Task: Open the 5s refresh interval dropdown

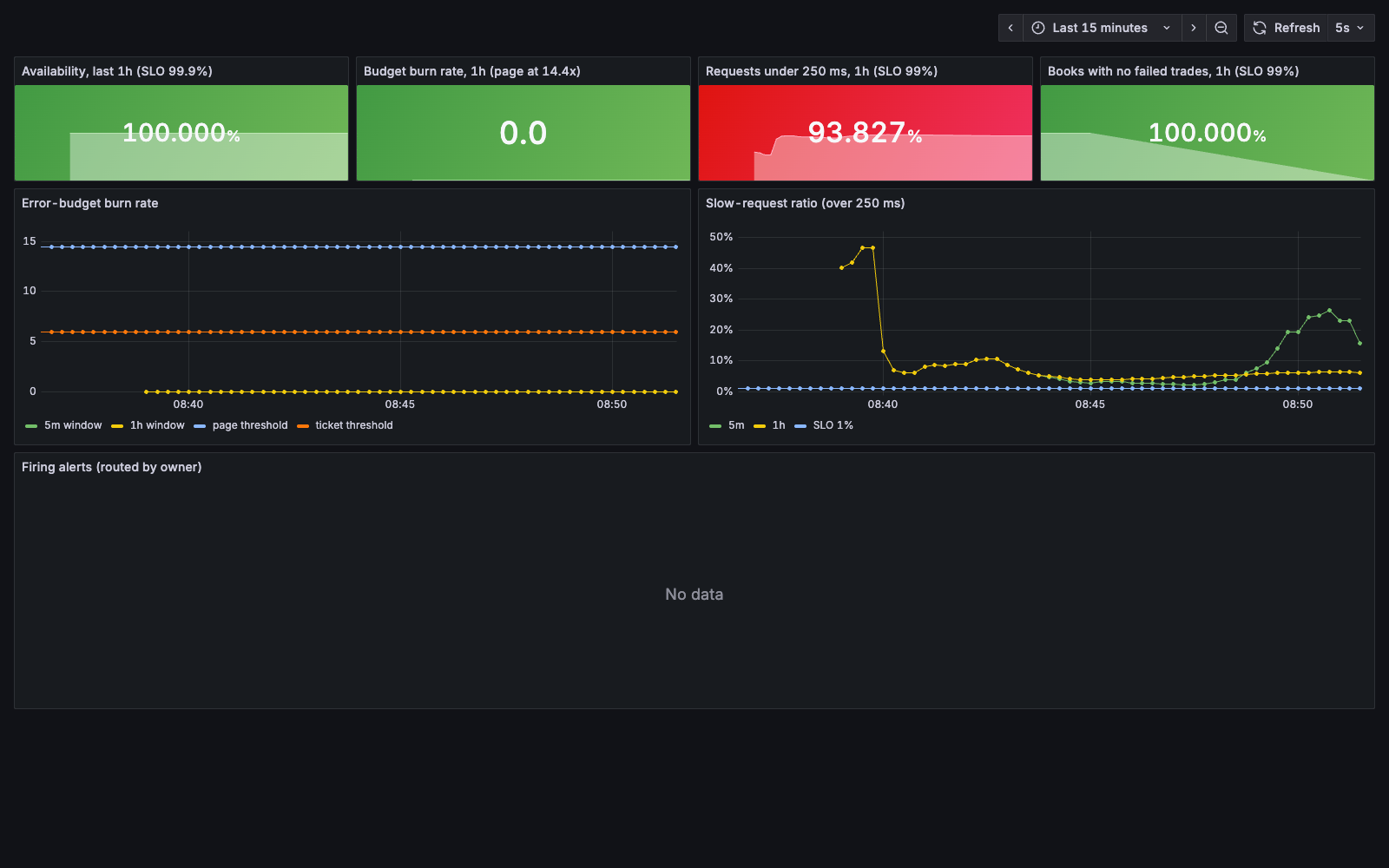Action: (1350, 28)
